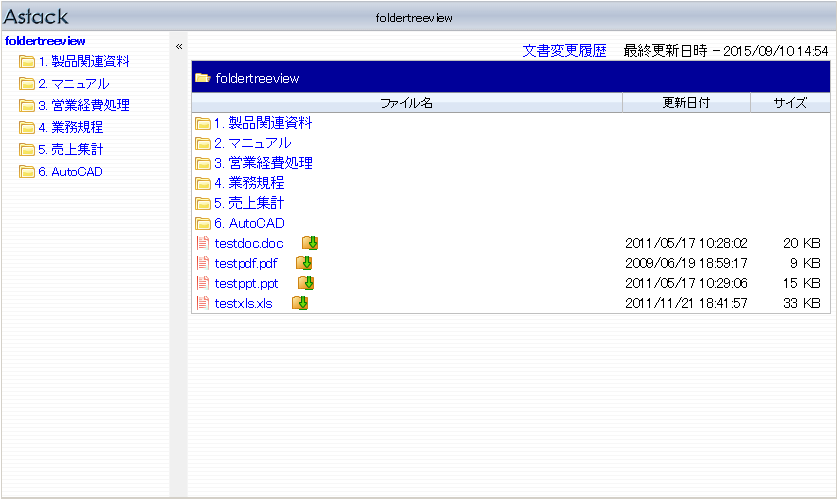Open folder link 3. 営業経費処理 in file list
The height and width of the screenshot is (500, 838).
pyautogui.click(x=263, y=163)
